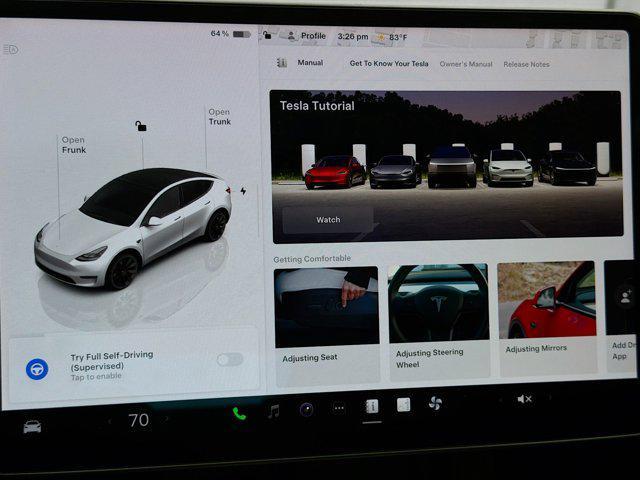640x480 pixels.
Task: Tap the Manual icon in the dock
Action: click(x=372, y=407)
